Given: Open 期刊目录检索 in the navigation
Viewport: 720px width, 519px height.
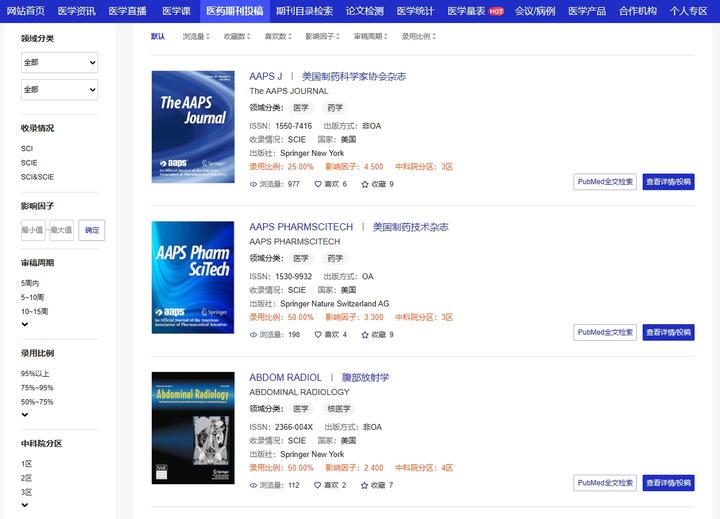Looking at the screenshot, I should [304, 11].
